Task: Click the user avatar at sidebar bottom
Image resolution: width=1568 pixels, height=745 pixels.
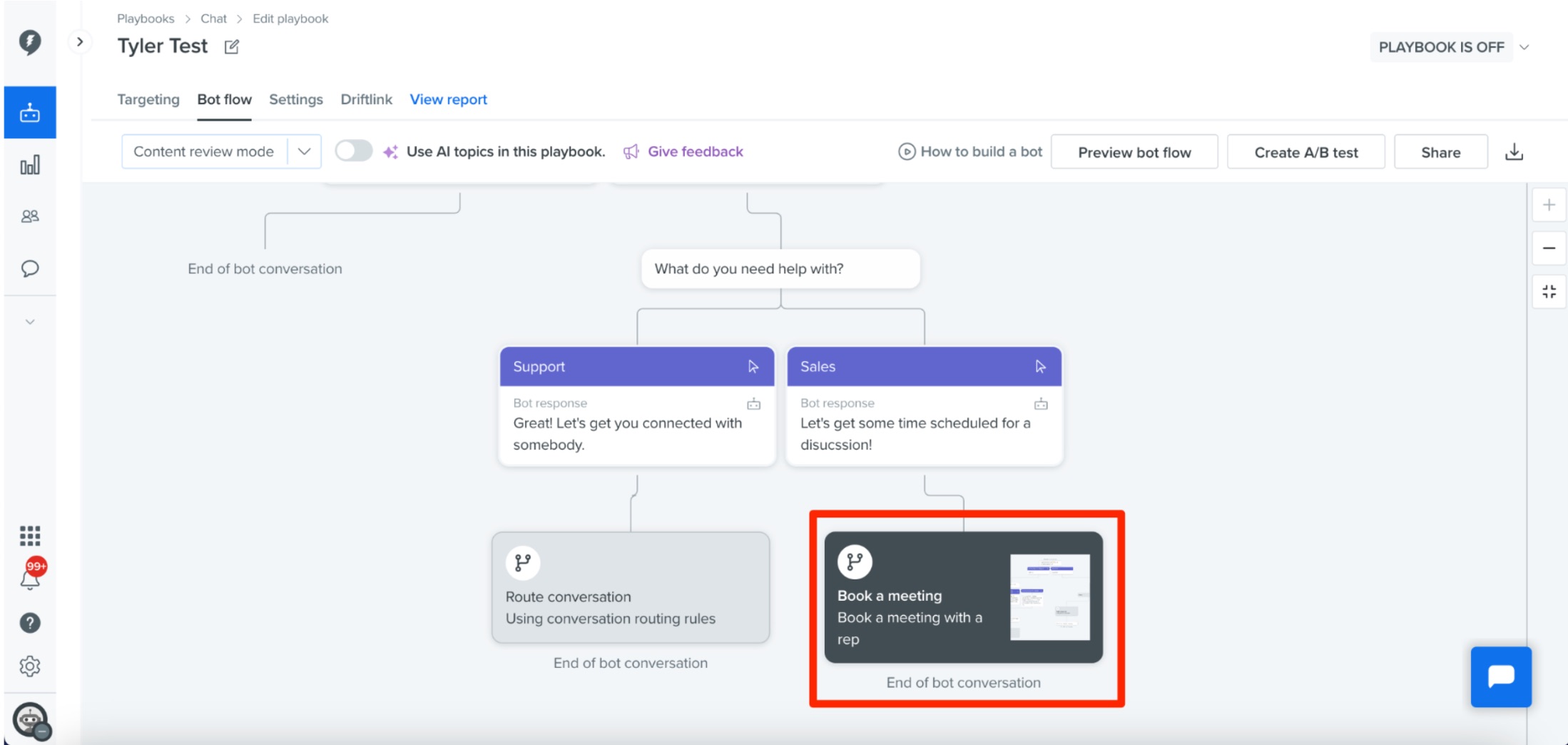Action: pyautogui.click(x=31, y=721)
